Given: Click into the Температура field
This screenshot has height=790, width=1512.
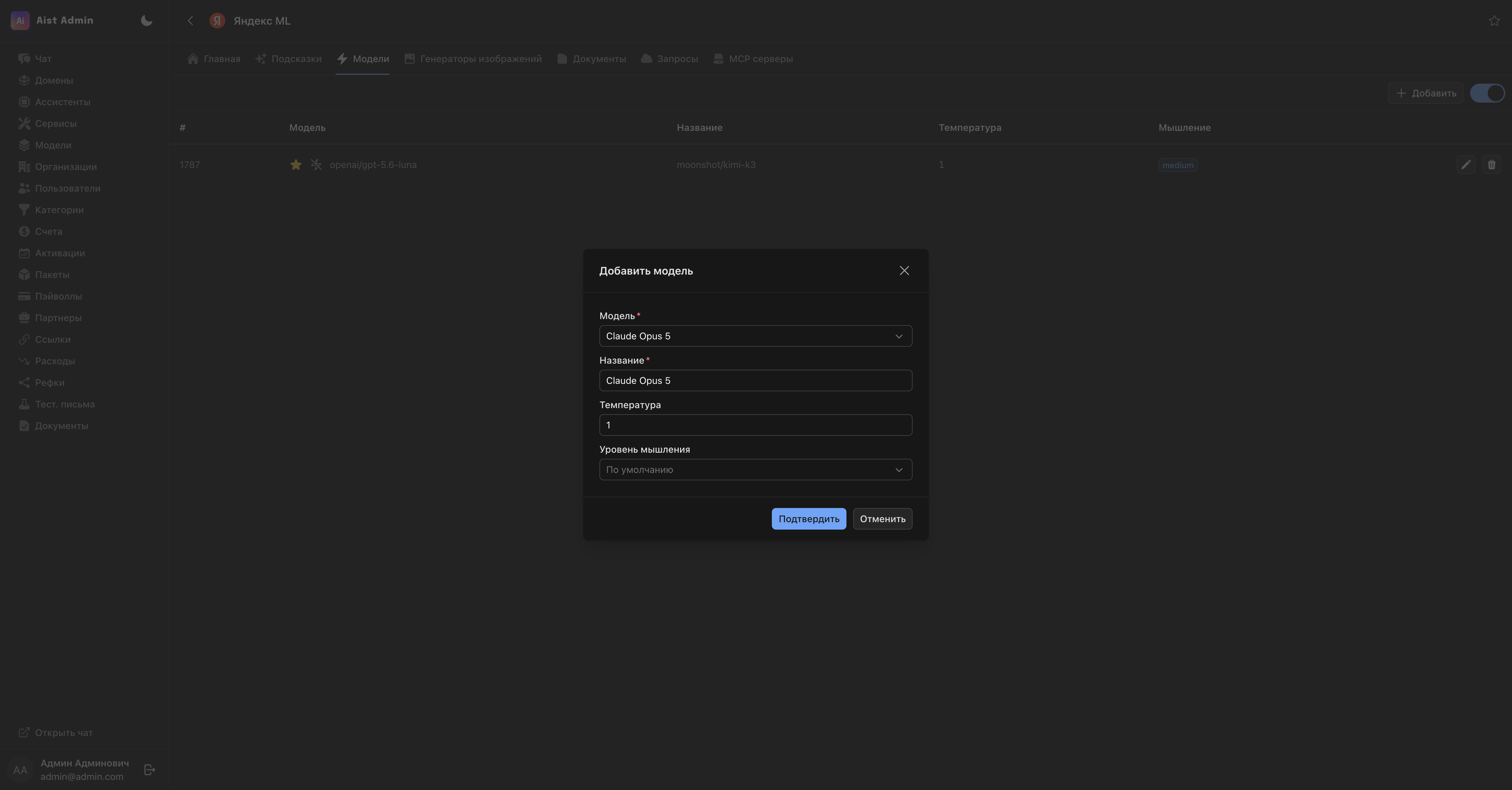Looking at the screenshot, I should click(x=755, y=425).
